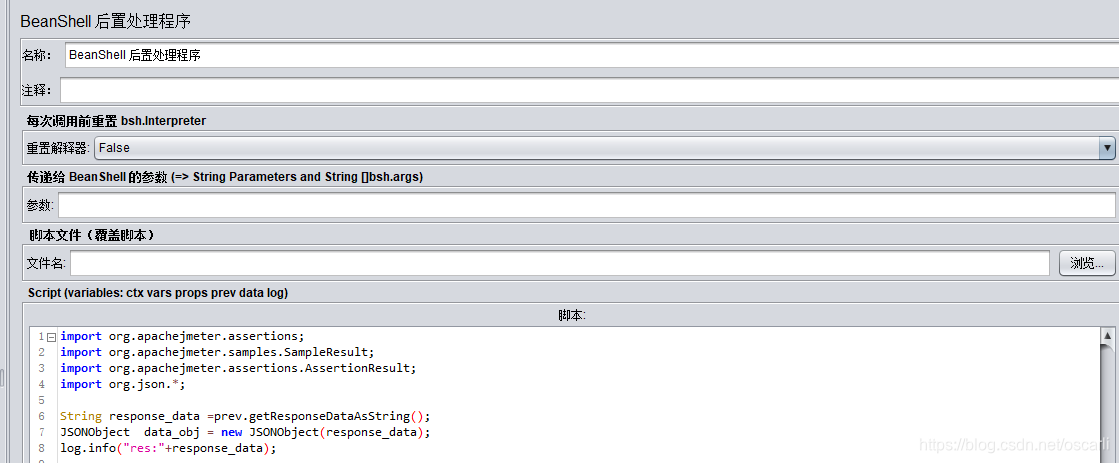Click code line 'import org.json.*;'
The image size is (1119, 463).
123,384
